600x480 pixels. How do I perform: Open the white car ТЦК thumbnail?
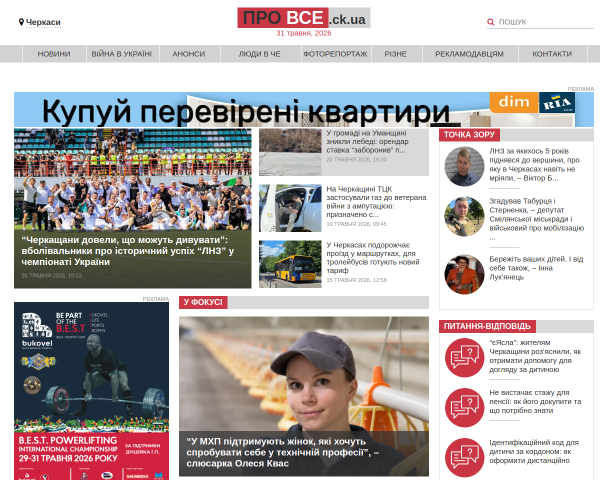tap(290, 208)
